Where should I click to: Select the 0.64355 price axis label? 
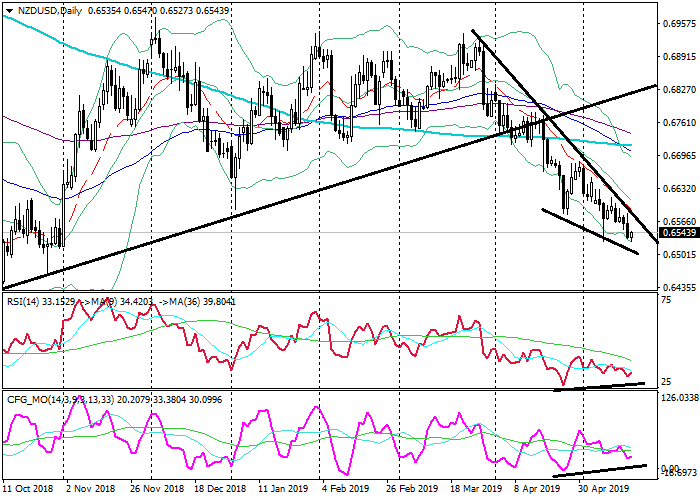[x=678, y=288]
